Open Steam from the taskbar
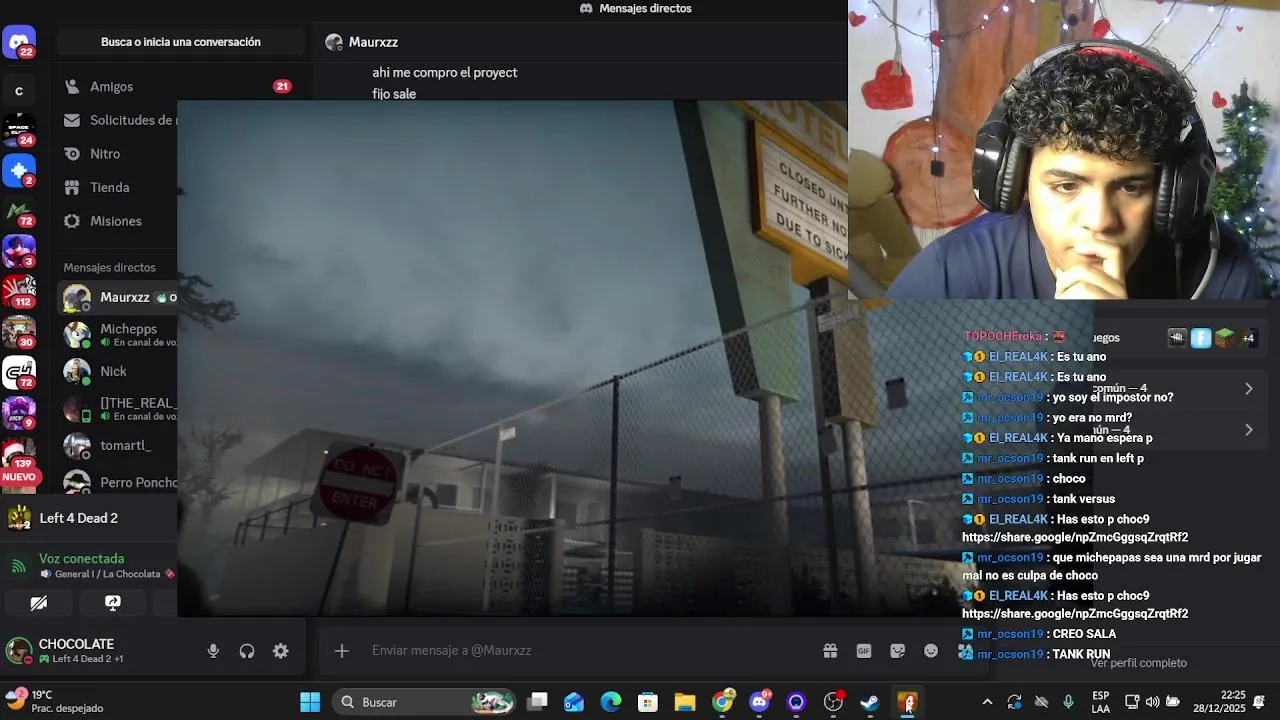The width and height of the screenshot is (1280, 720). click(x=870, y=702)
